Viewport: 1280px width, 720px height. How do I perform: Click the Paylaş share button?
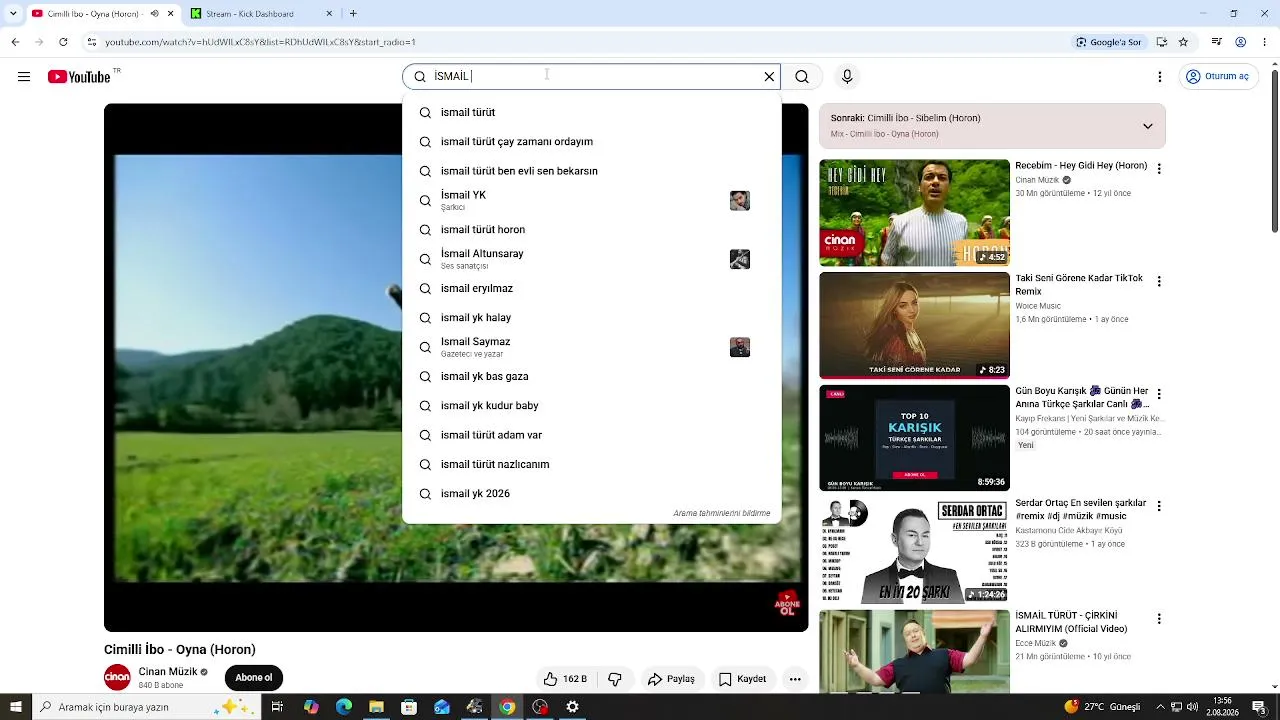pyautogui.click(x=671, y=679)
